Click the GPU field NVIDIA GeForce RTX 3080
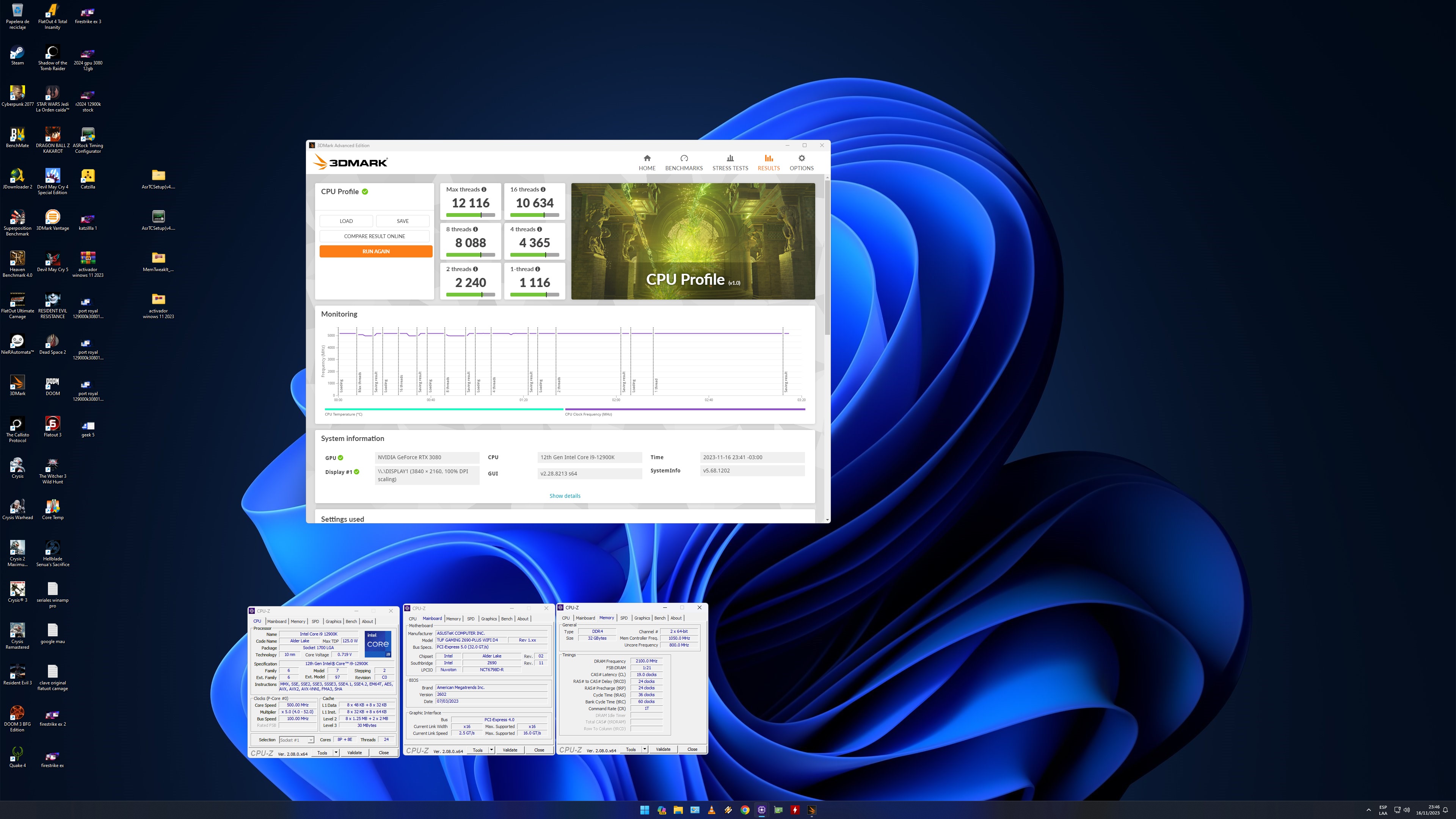Screen dimensions: 1456x819 tap(427, 457)
